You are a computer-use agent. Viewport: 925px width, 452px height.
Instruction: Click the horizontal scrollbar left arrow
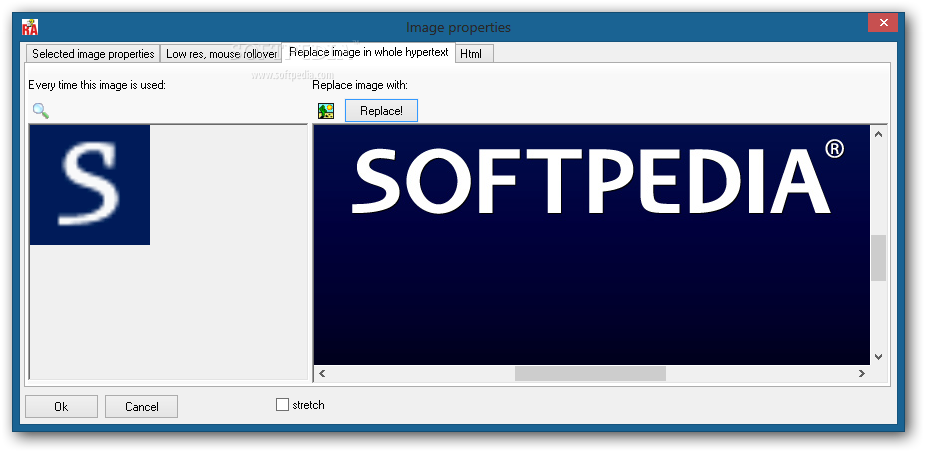tap(322, 374)
